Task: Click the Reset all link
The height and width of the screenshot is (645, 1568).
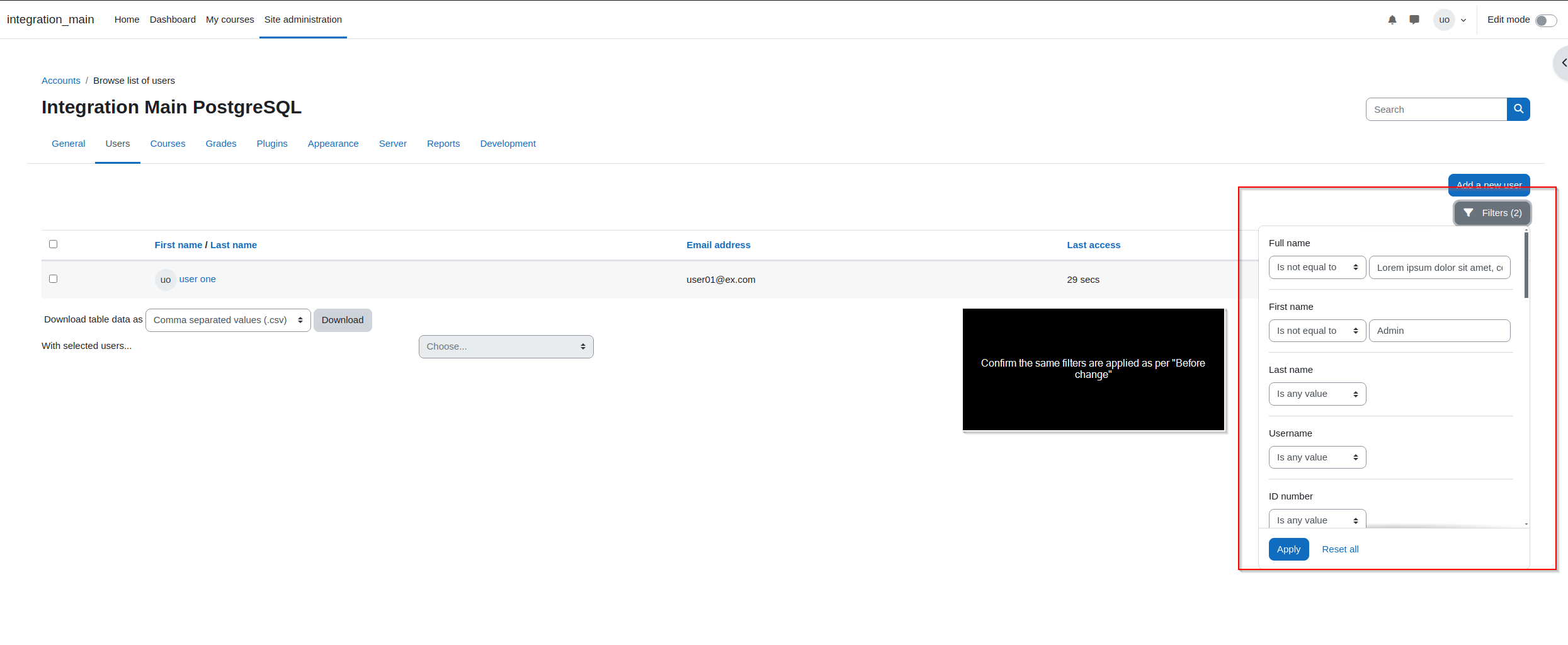Action: (x=1340, y=549)
